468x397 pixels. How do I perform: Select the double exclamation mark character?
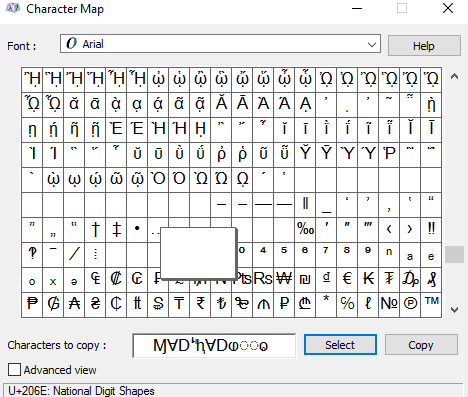pyautogui.click(x=431, y=229)
